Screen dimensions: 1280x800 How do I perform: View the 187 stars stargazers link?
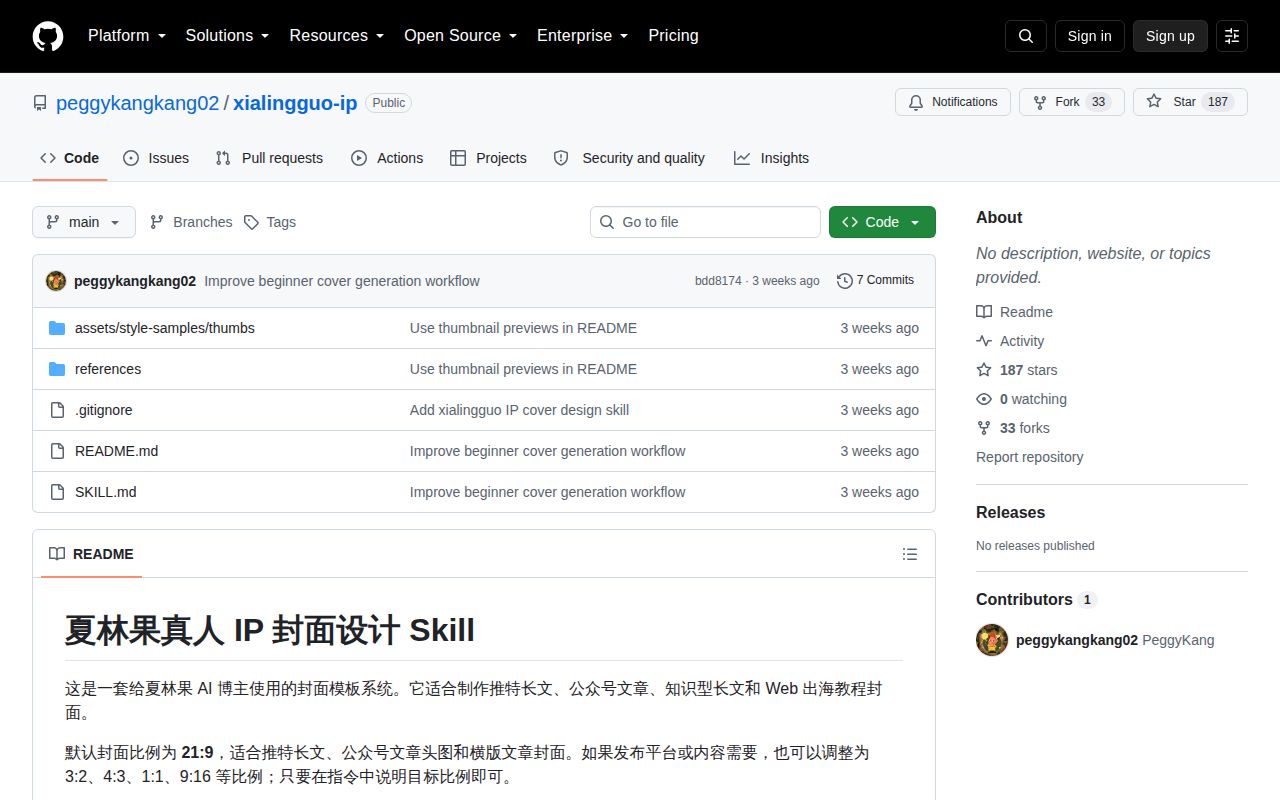(1017, 370)
